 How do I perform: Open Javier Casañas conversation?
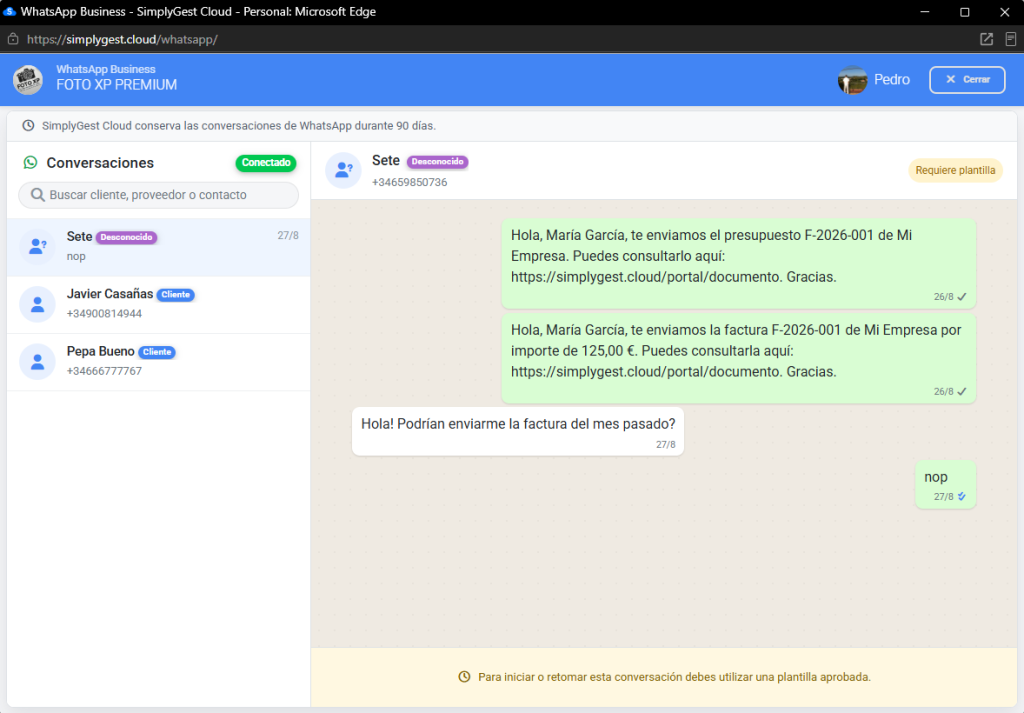click(x=159, y=304)
